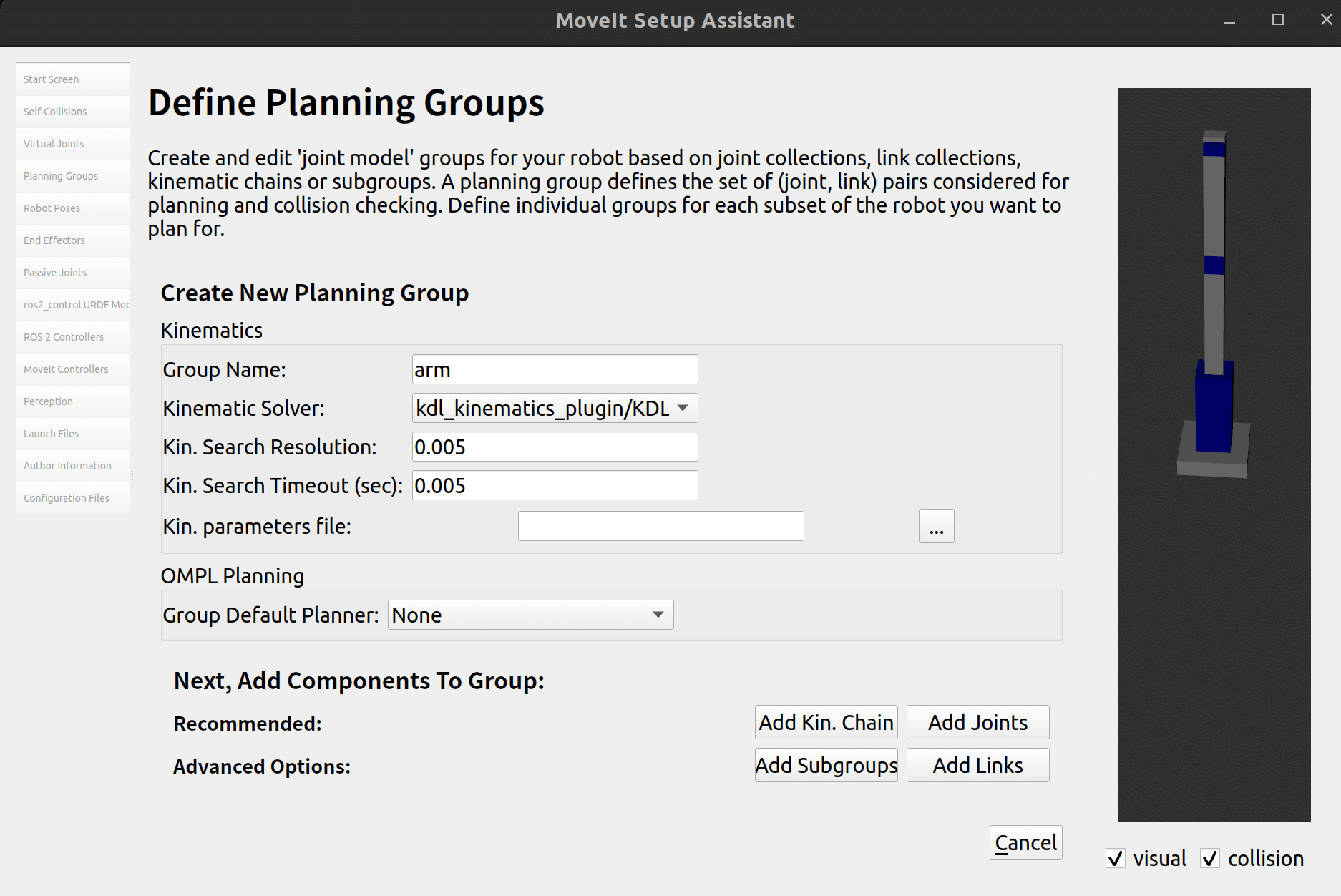Toggle the collision checkbox
1341x896 pixels.
click(1210, 858)
